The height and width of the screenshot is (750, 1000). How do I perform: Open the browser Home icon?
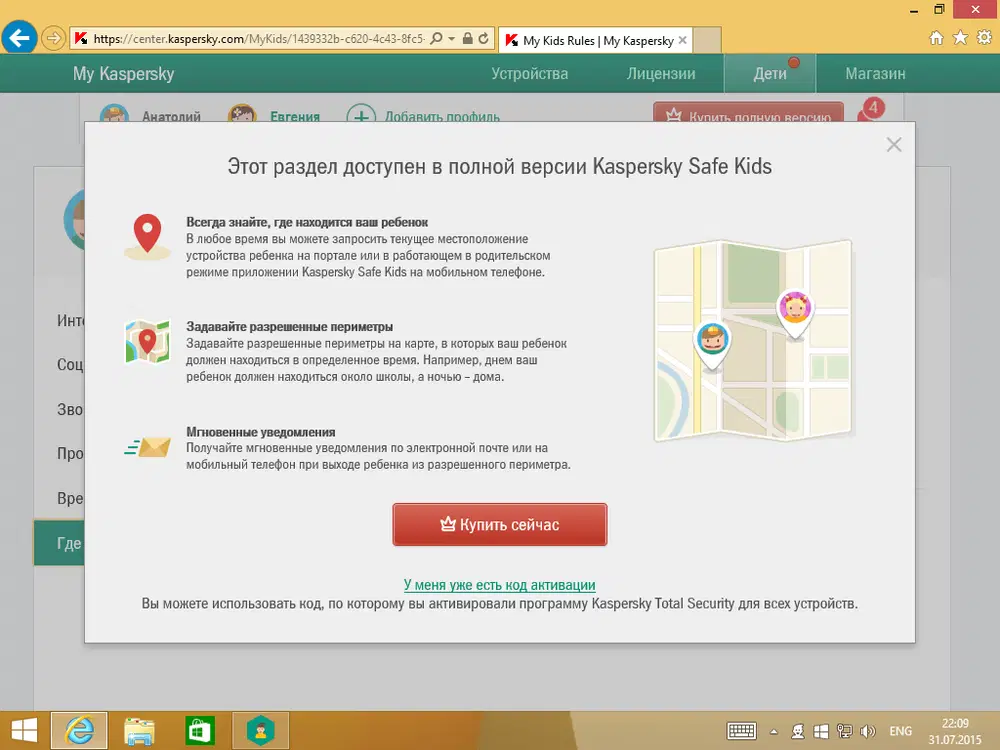pos(936,38)
